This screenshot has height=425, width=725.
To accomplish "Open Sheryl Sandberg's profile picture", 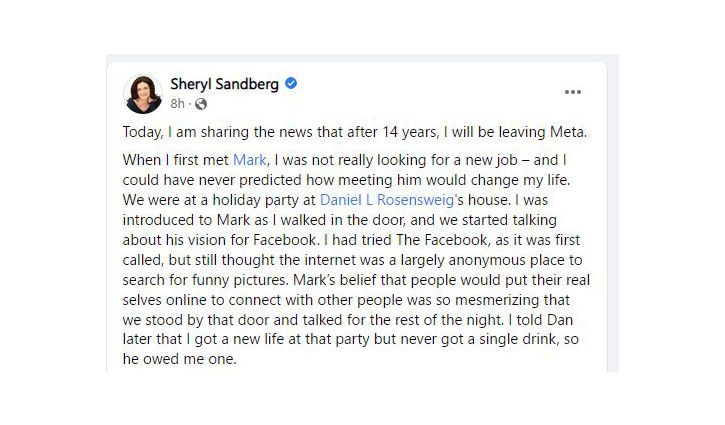I will tap(143, 93).
